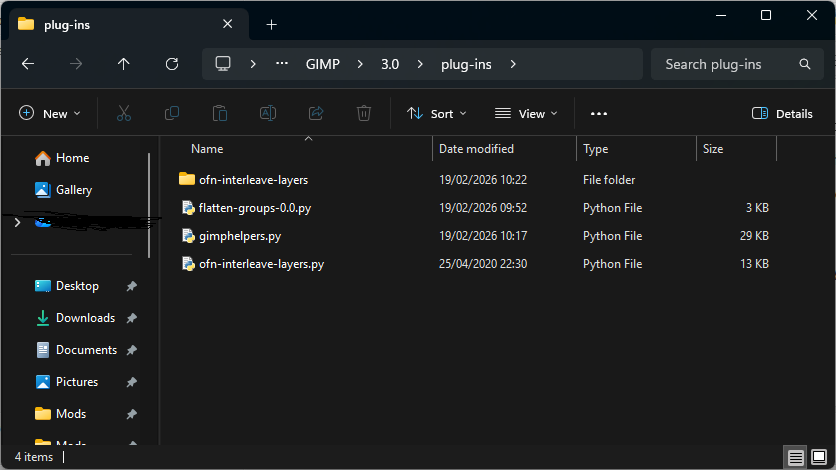The image size is (836, 470).
Task: Click the GIMP breadcrumb in address bar
Action: click(x=322, y=64)
